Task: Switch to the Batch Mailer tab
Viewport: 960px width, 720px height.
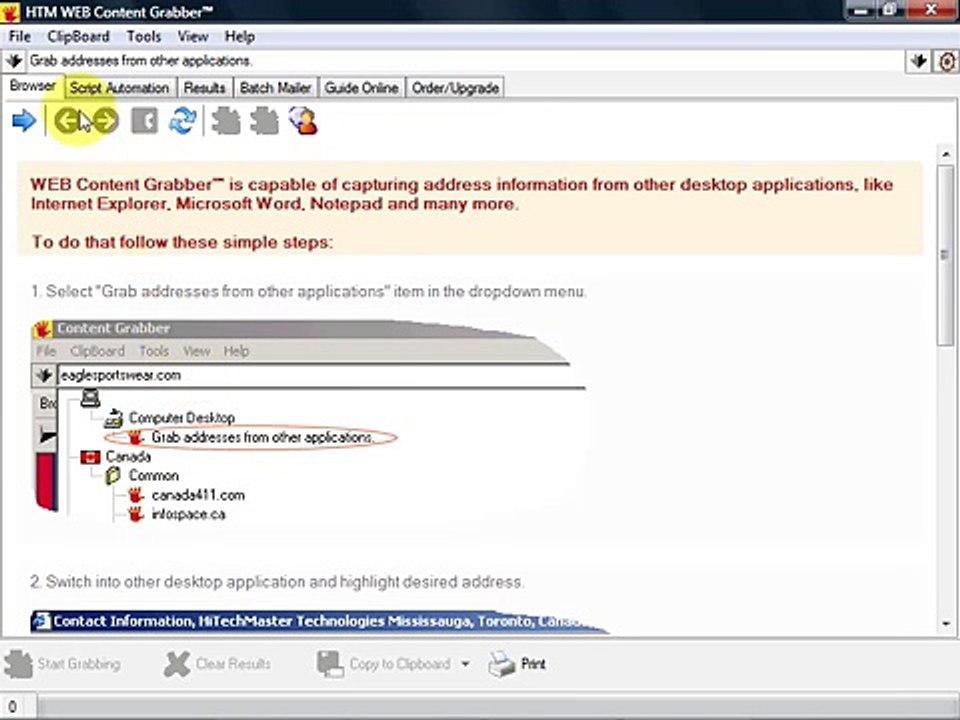Action: pyautogui.click(x=276, y=88)
